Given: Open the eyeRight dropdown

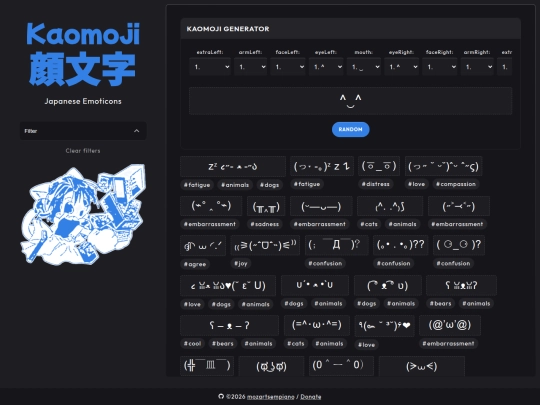Looking at the screenshot, I should (x=402, y=67).
